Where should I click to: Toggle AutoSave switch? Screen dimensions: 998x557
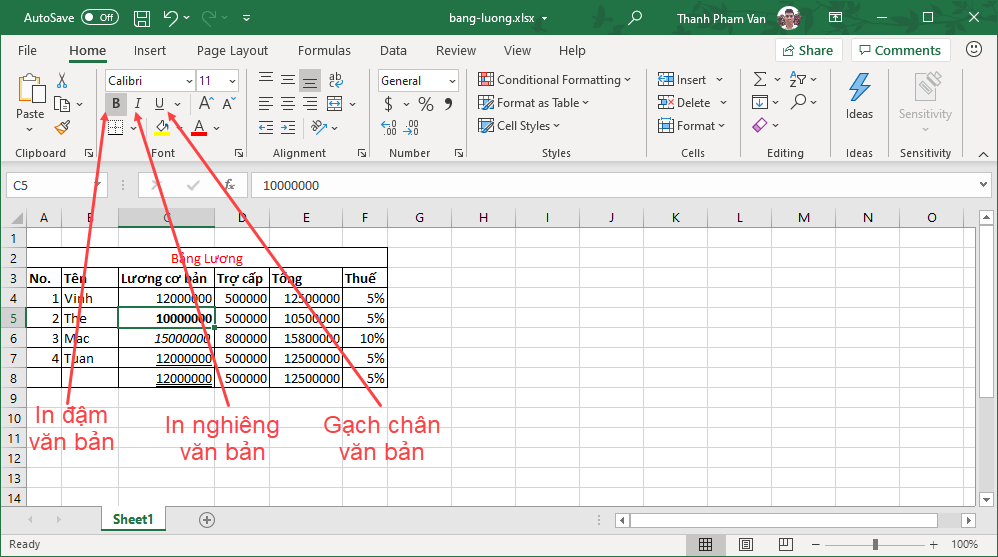click(x=100, y=18)
